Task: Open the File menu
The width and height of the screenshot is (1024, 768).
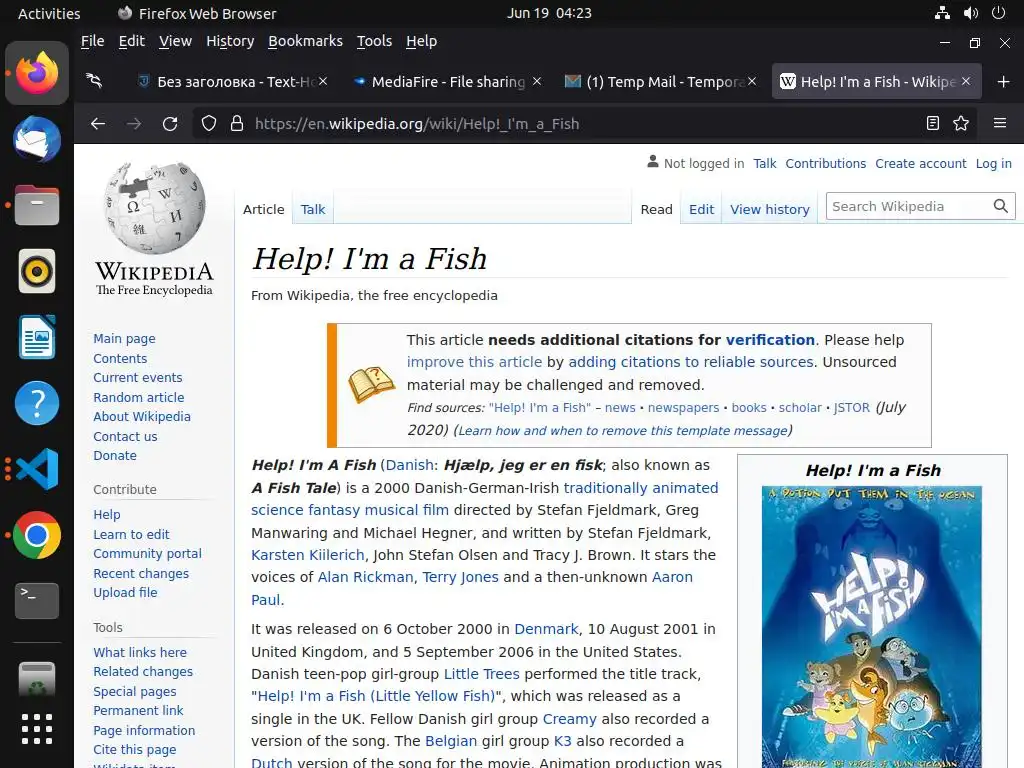Action: (92, 41)
